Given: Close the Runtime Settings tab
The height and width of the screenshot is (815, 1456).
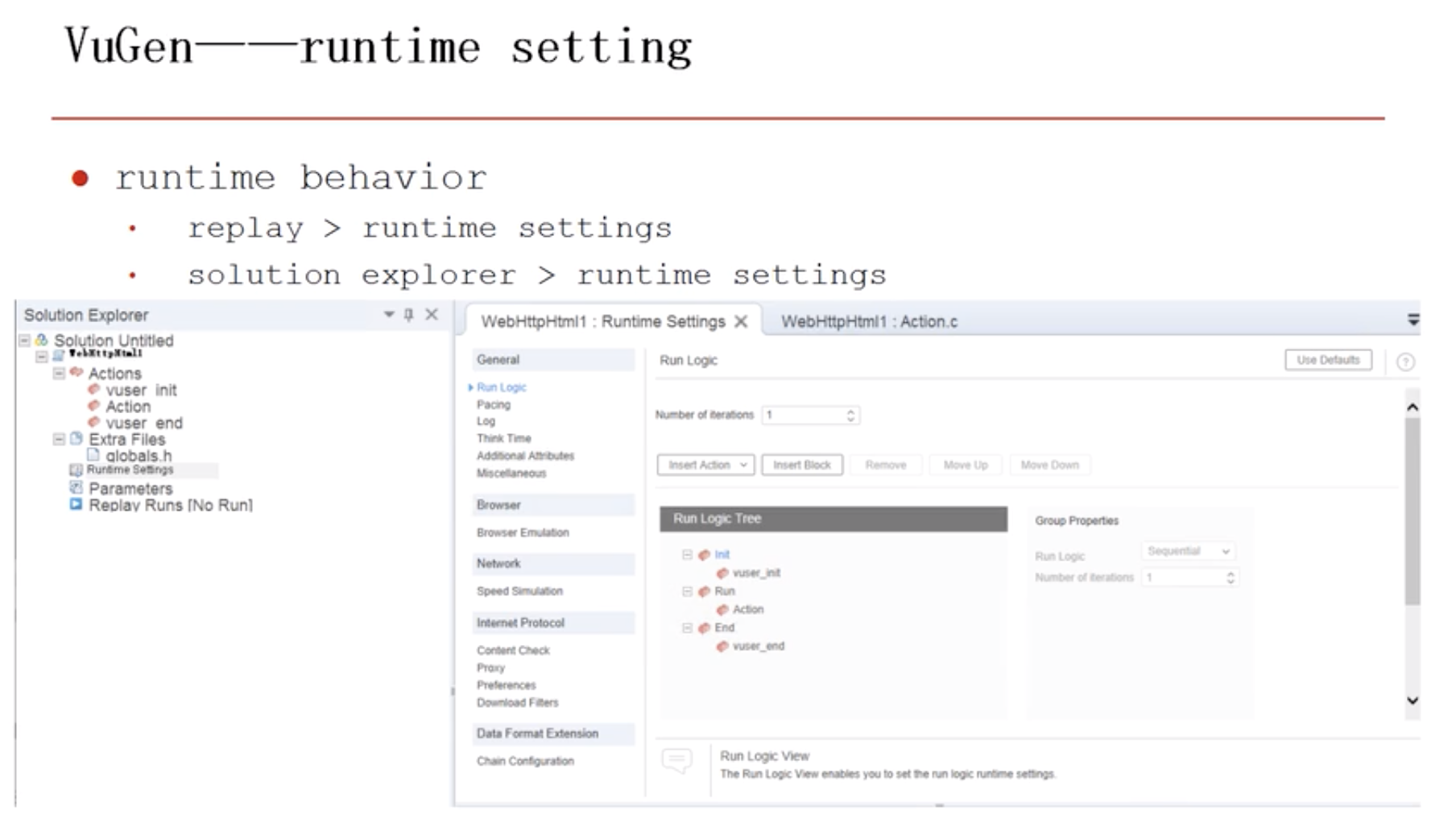Looking at the screenshot, I should tap(741, 321).
